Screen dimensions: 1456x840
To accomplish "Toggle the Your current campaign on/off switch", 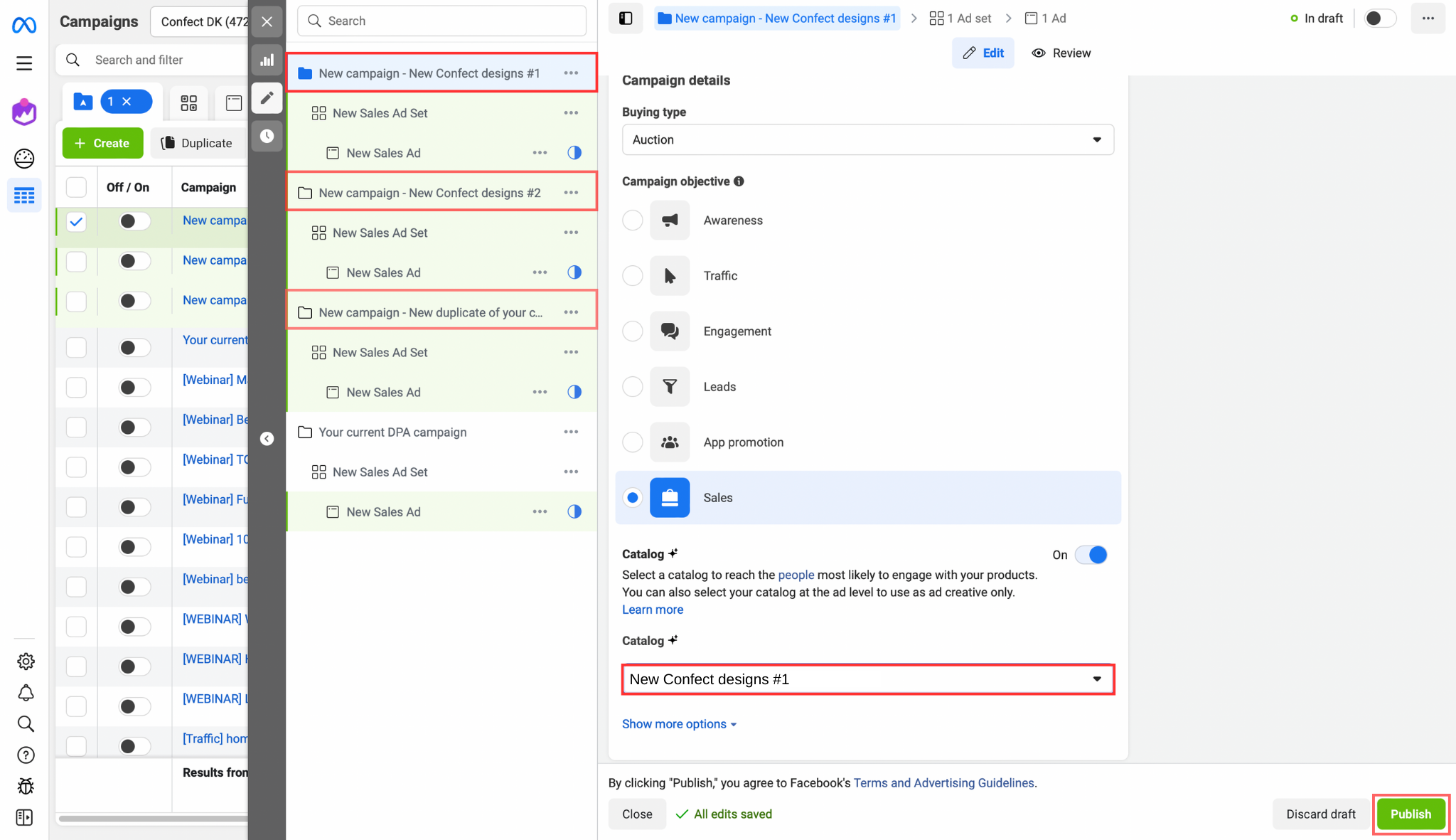I will (x=134, y=348).
